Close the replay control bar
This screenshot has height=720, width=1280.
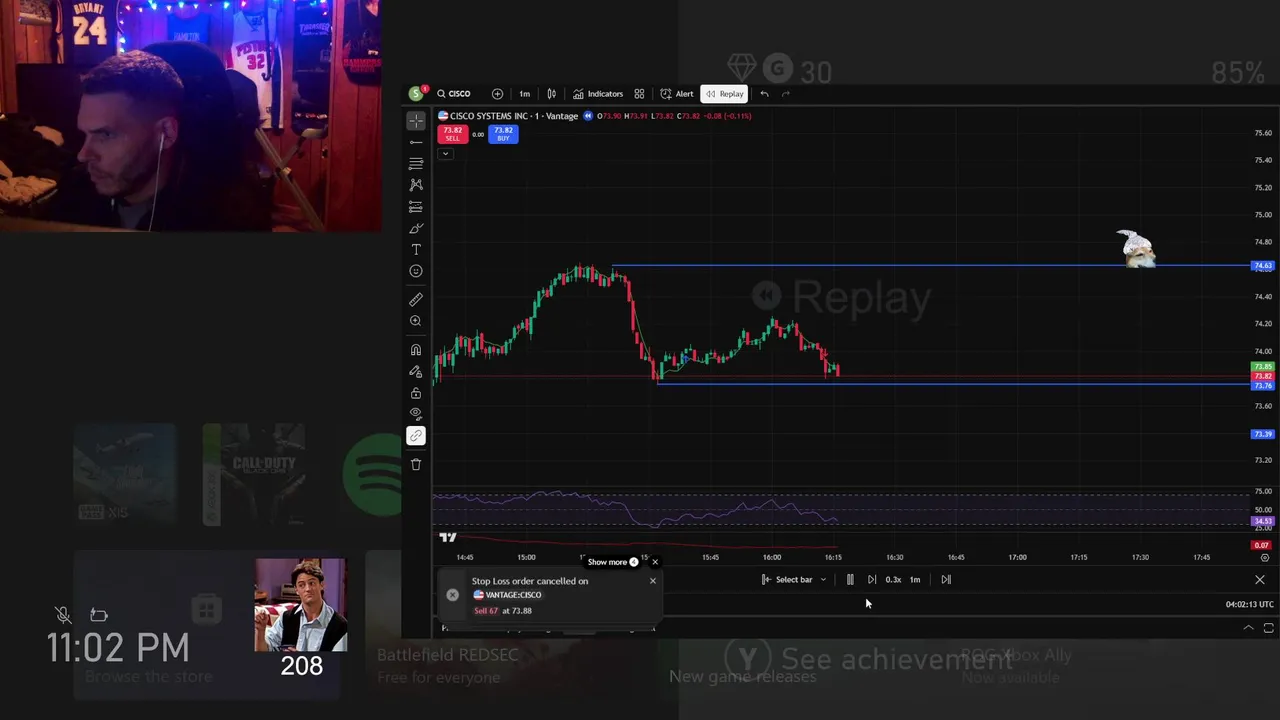(1260, 580)
